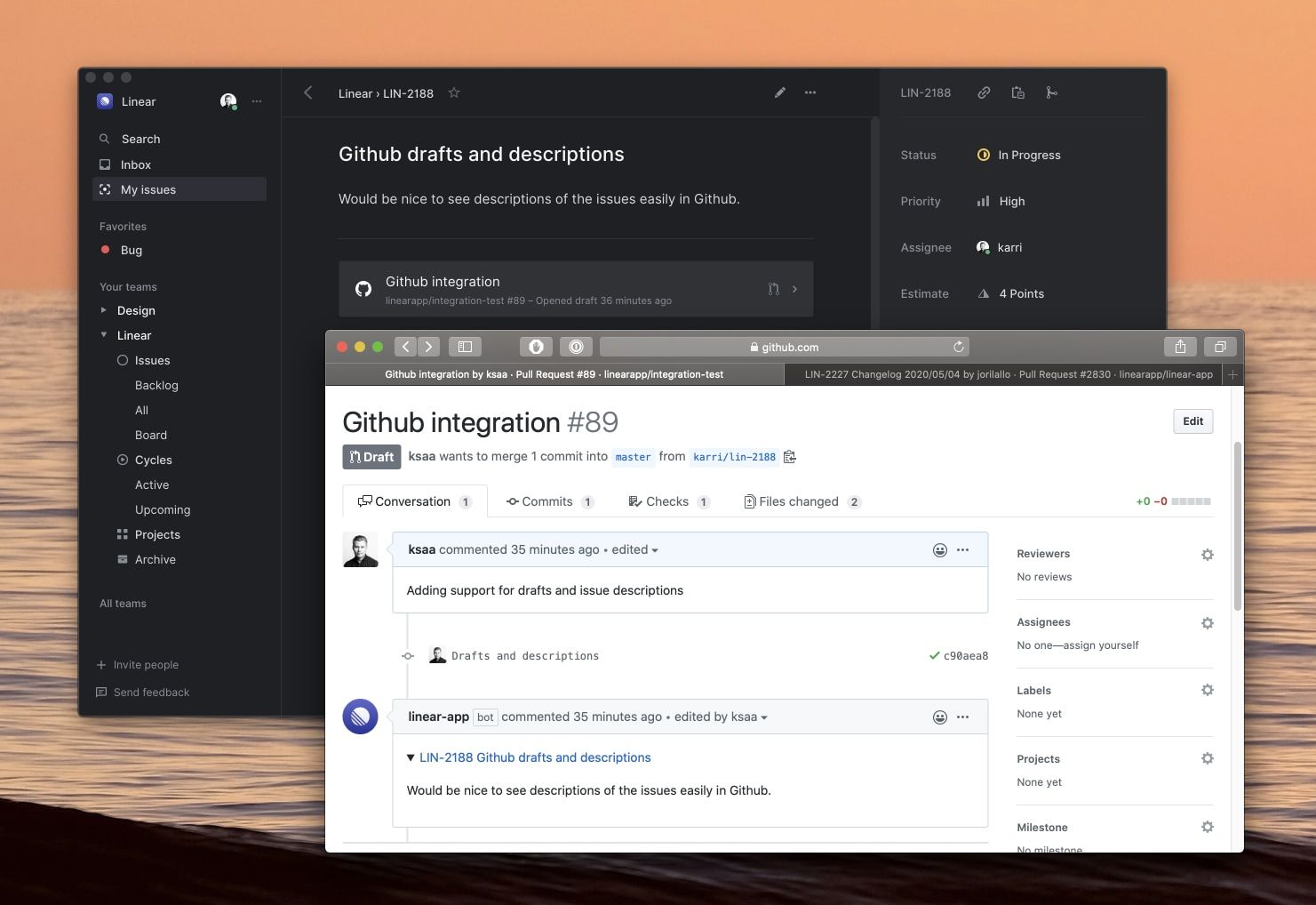Open Issues under Linear team
The width and height of the screenshot is (1316, 905).
click(x=152, y=360)
